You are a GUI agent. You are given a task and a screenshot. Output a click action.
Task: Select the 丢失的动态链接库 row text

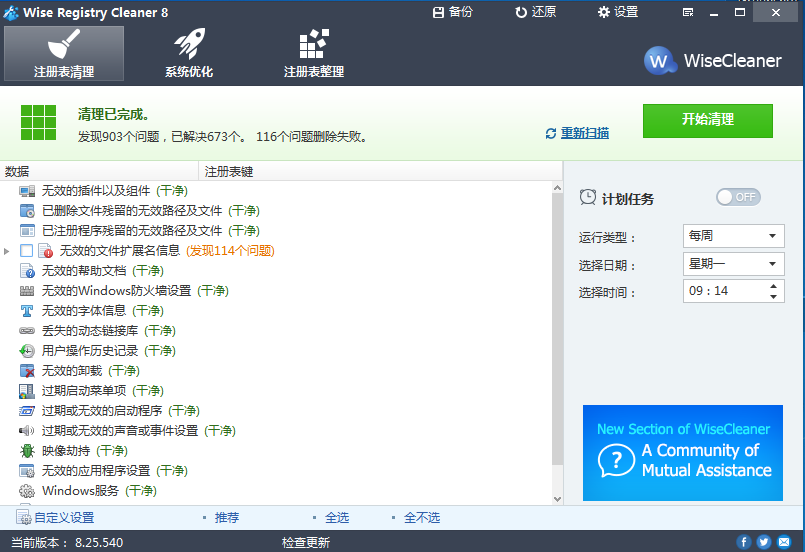click(x=90, y=331)
